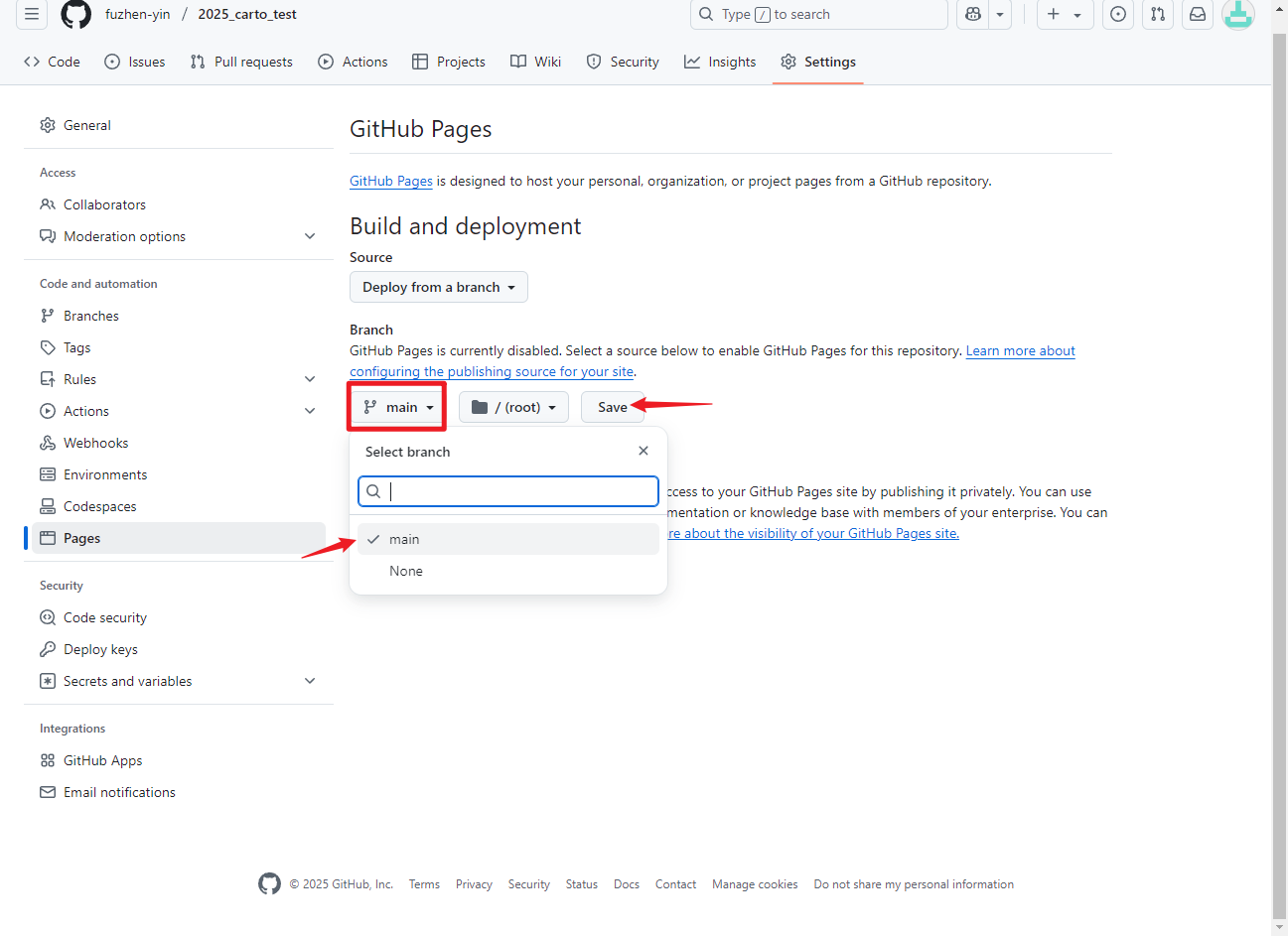Open the main branch selector button
The width and height of the screenshot is (1288, 936).
coord(398,407)
